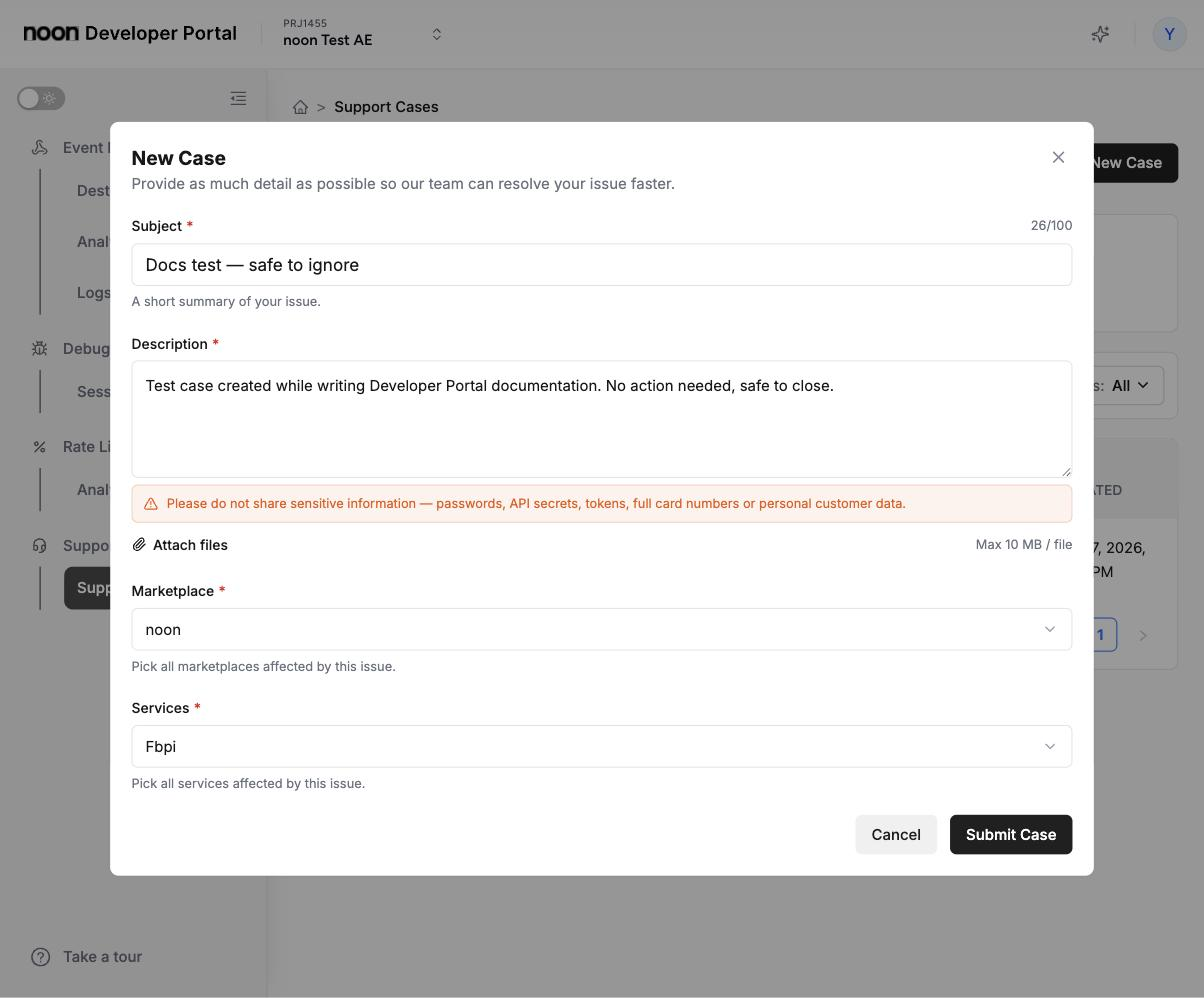Click the Description text area
This screenshot has width=1204, height=998.
(x=601, y=419)
